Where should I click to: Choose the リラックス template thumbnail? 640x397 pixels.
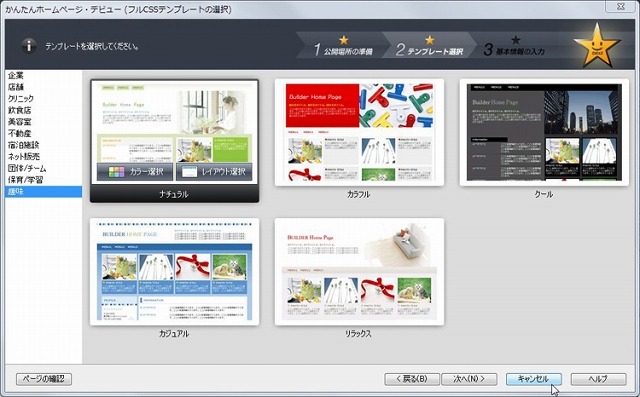point(359,272)
